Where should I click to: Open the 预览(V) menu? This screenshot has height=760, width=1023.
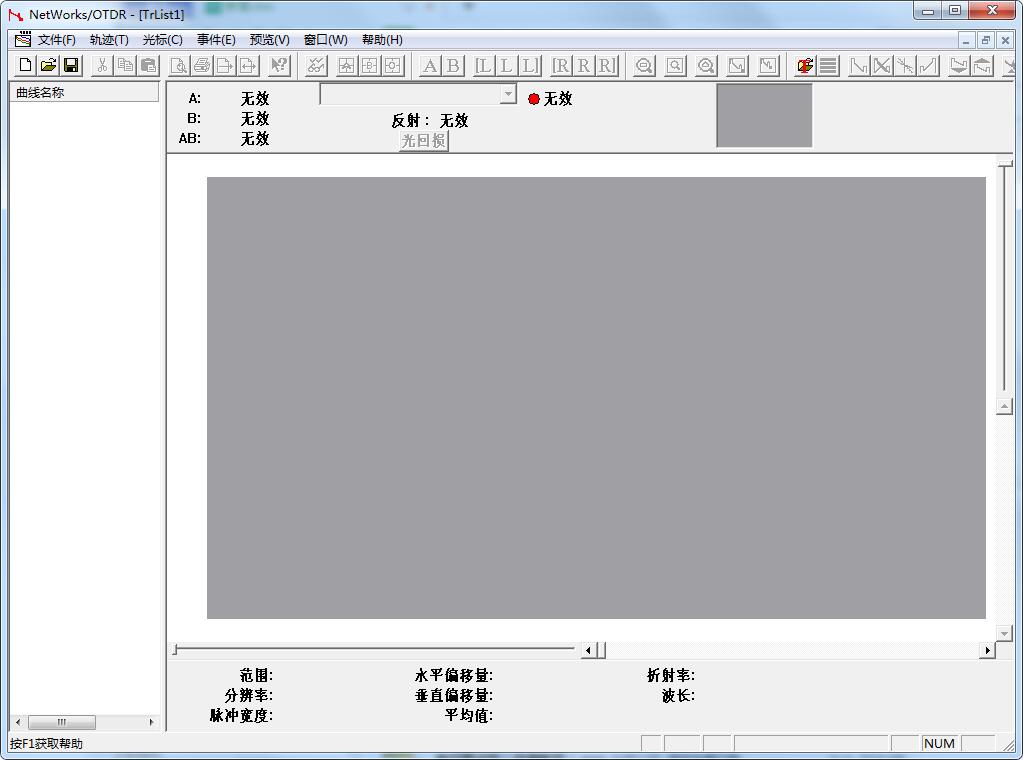point(269,40)
